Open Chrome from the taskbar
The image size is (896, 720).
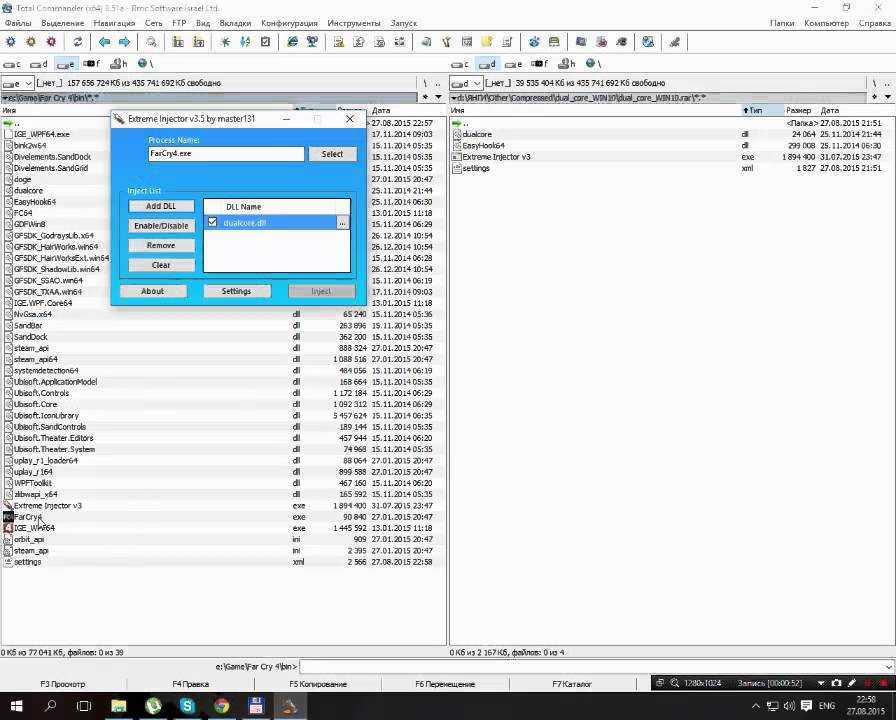coord(221,706)
